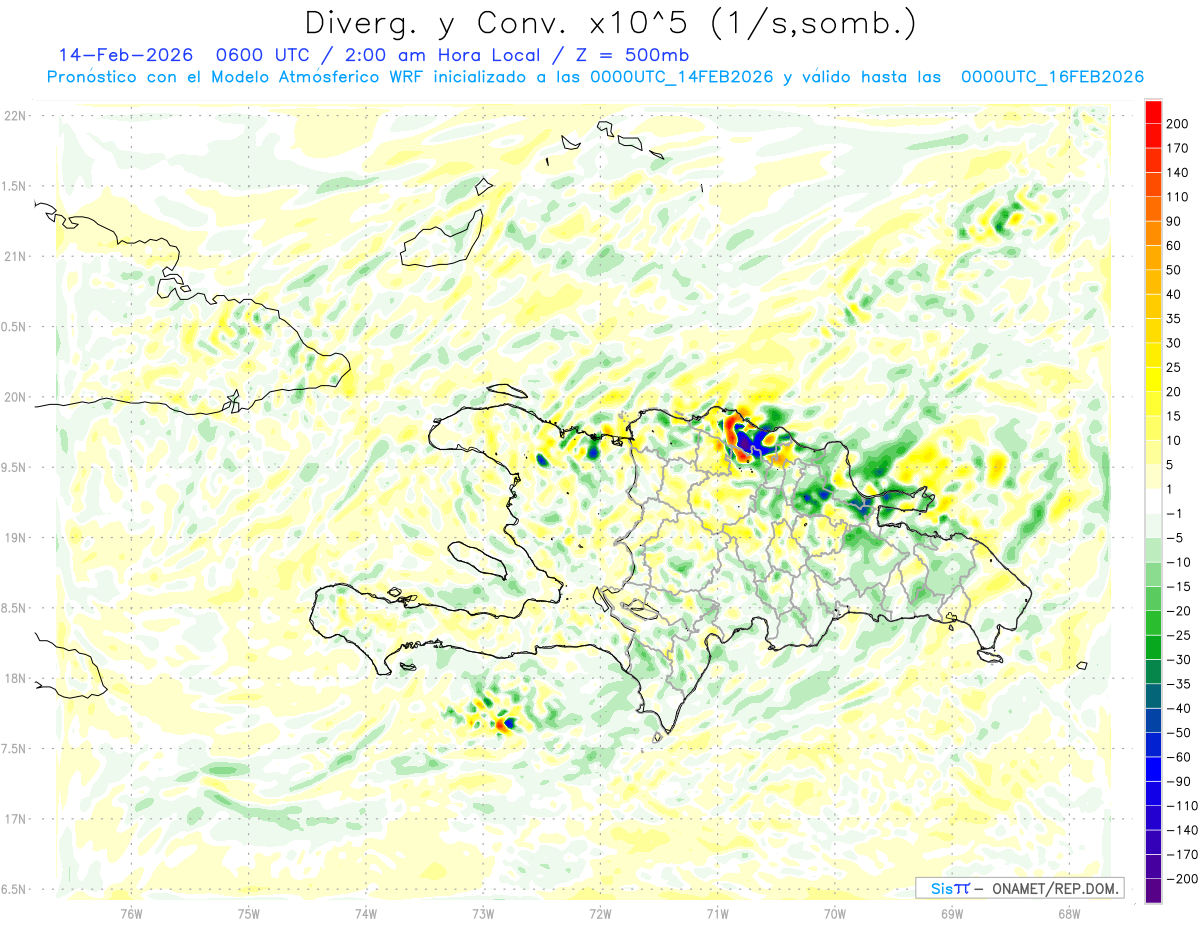Click the 72W longitude label
Viewport: 1200px width, 927px height.
pos(600,912)
